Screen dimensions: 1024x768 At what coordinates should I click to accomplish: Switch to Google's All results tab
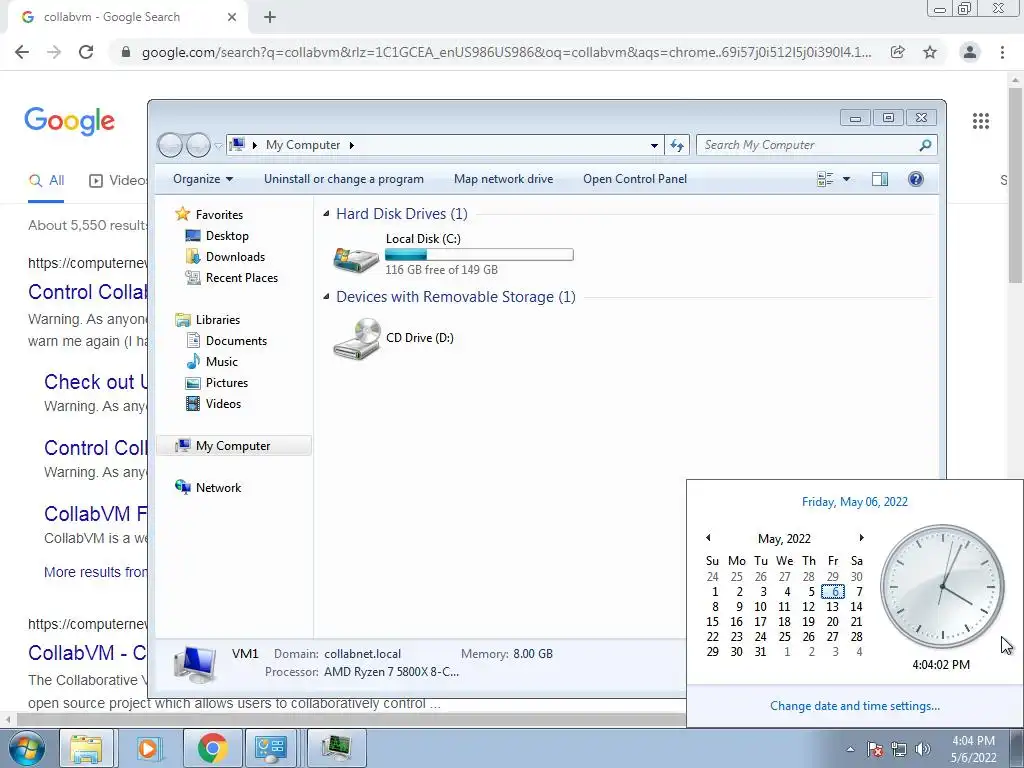pyautogui.click(x=46, y=181)
